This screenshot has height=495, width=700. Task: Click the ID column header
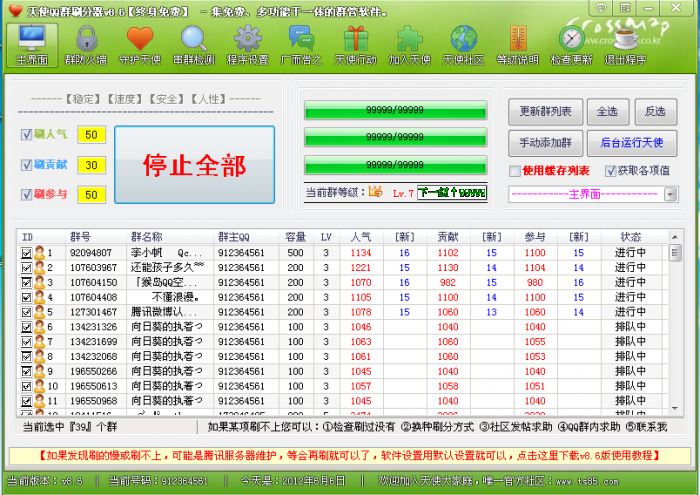(x=28, y=237)
